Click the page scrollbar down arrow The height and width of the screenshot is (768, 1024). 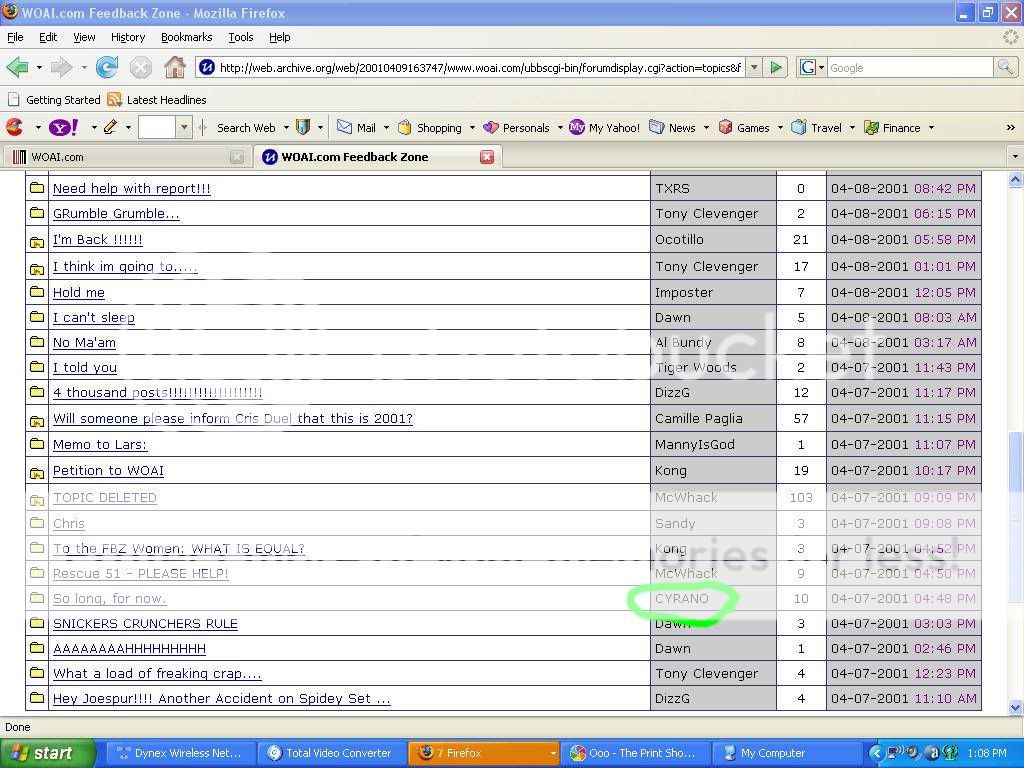tap(1015, 708)
